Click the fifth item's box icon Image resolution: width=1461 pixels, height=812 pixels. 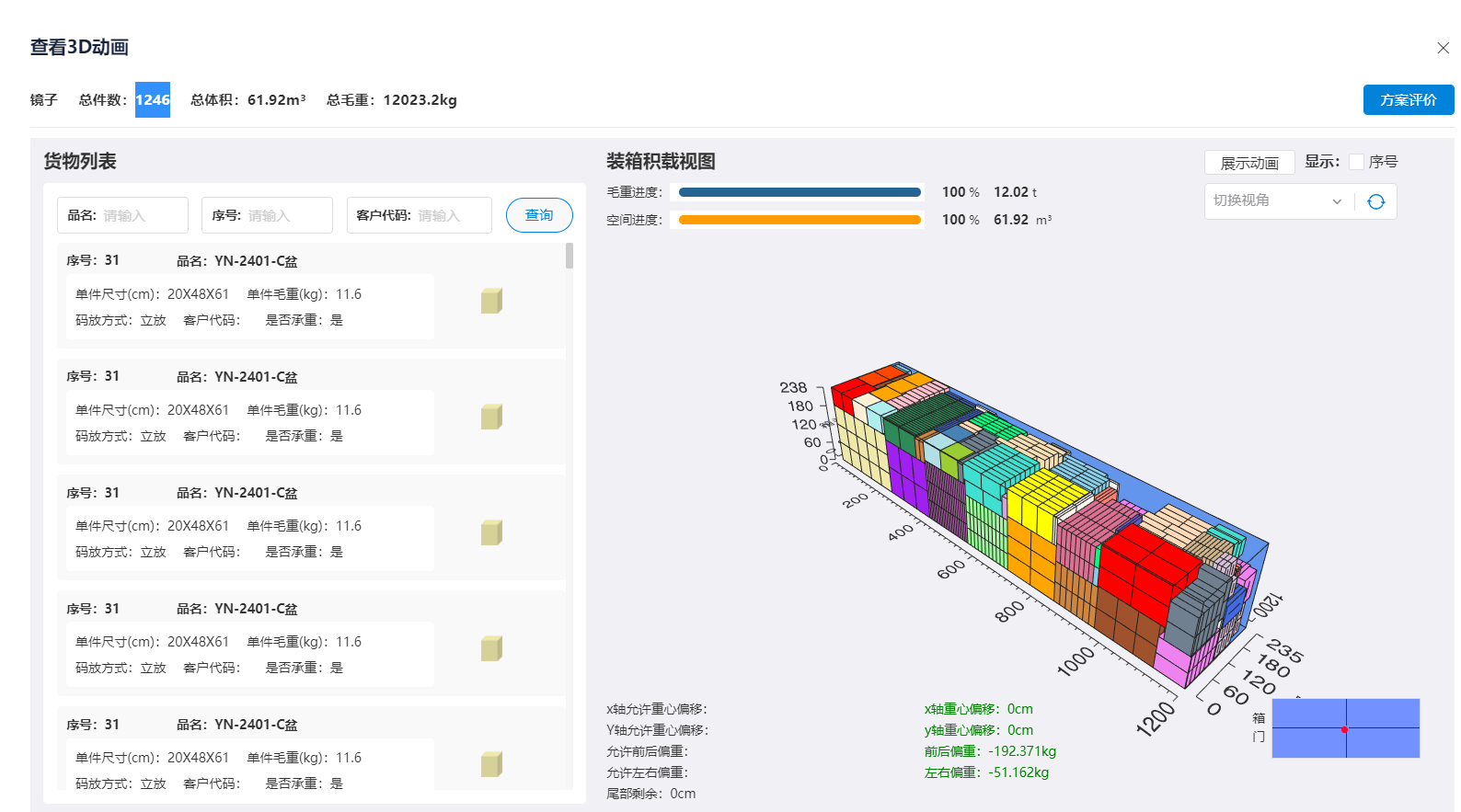click(x=491, y=764)
